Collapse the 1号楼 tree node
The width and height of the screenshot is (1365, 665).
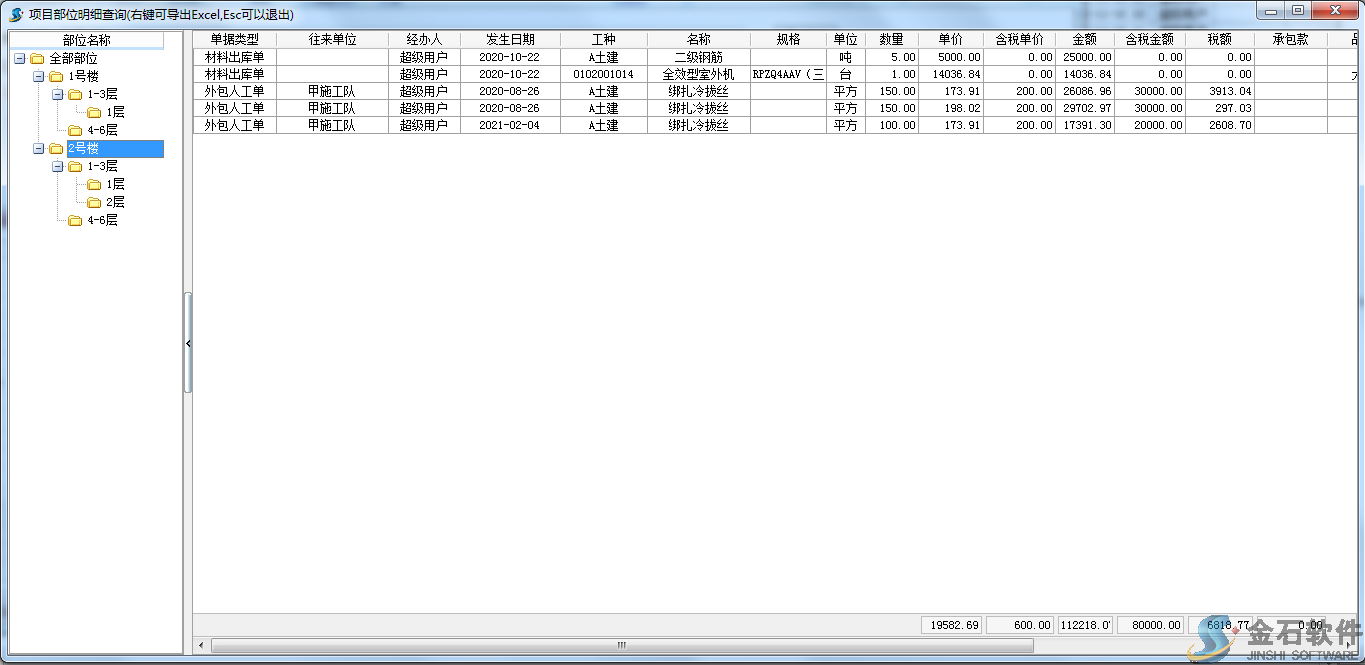pyautogui.click(x=38, y=77)
